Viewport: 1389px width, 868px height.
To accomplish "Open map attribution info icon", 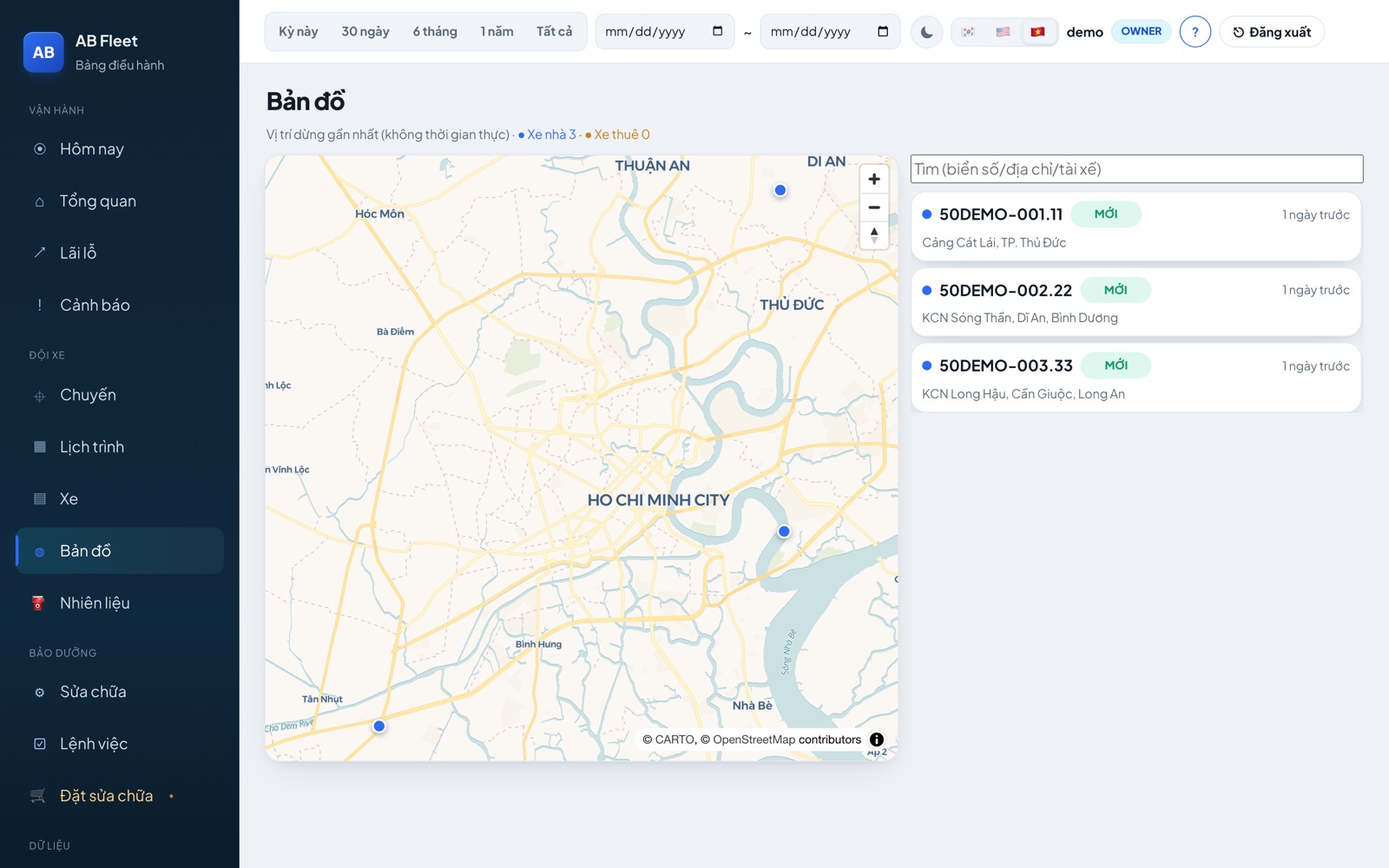I will point(877,740).
